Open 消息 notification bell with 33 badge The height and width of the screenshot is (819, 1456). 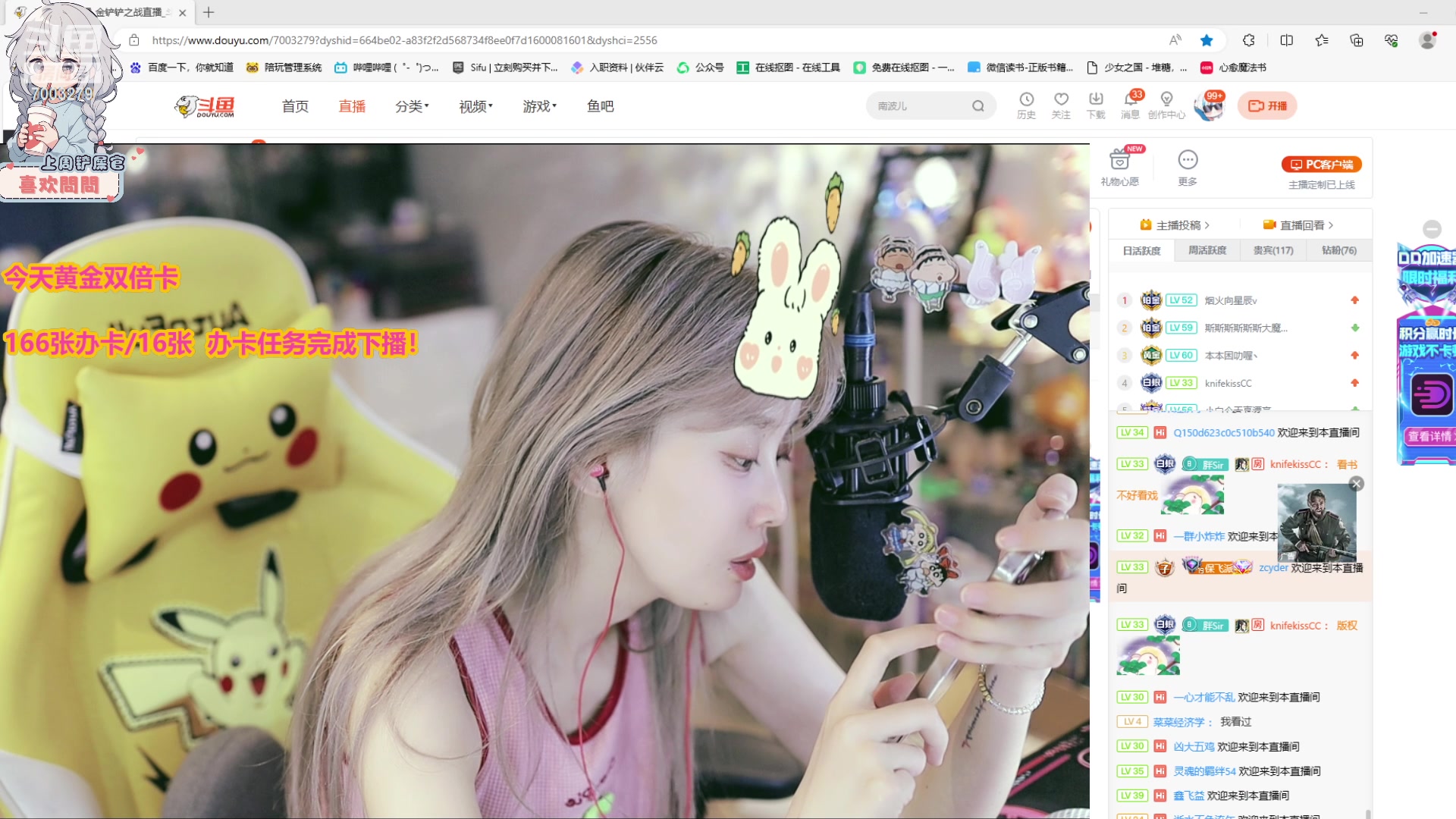pyautogui.click(x=1130, y=105)
